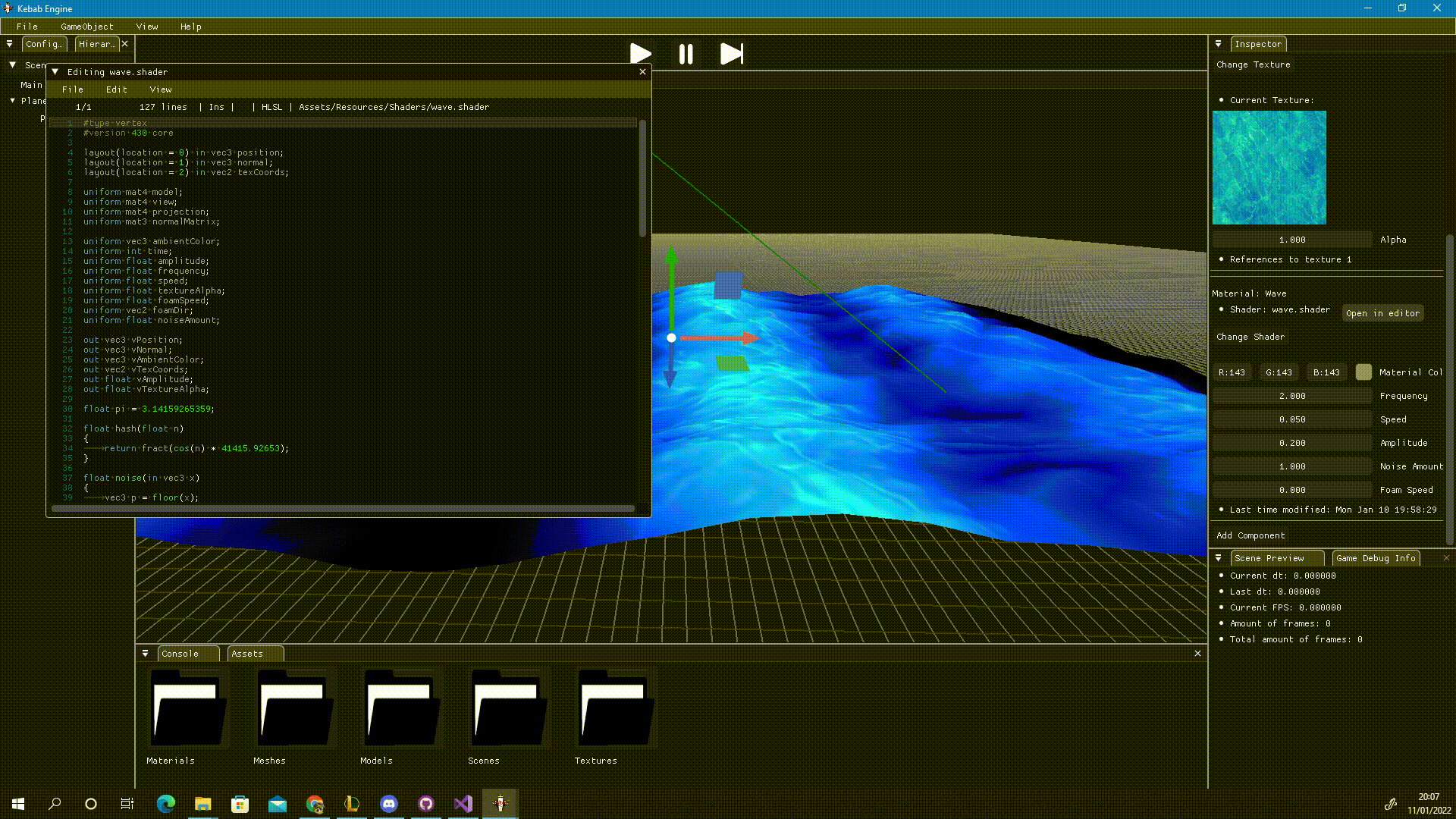Open the shader editor View menu
The width and height of the screenshot is (1456, 819).
coord(161,89)
